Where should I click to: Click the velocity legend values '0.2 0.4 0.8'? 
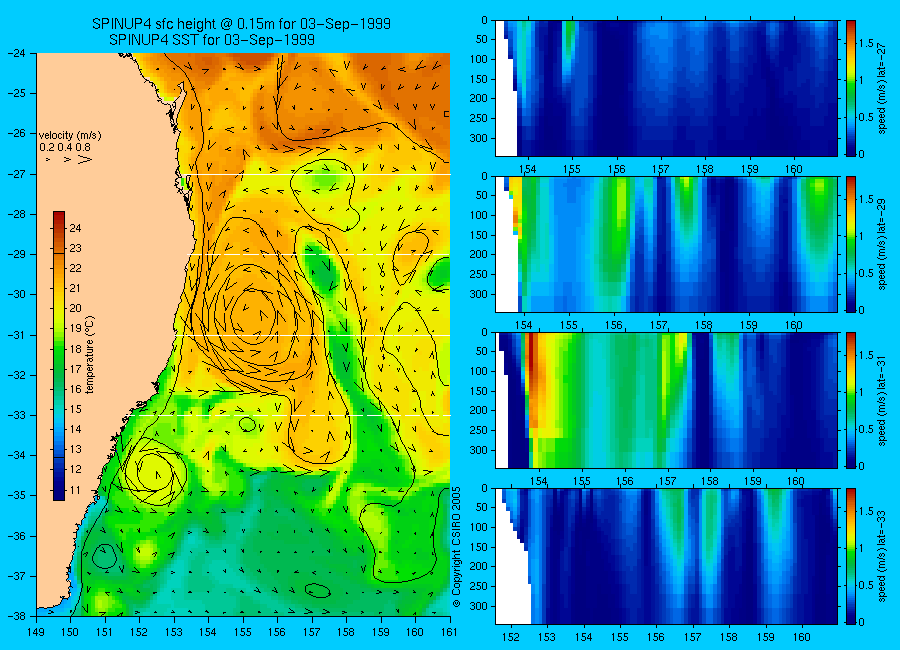(64, 148)
